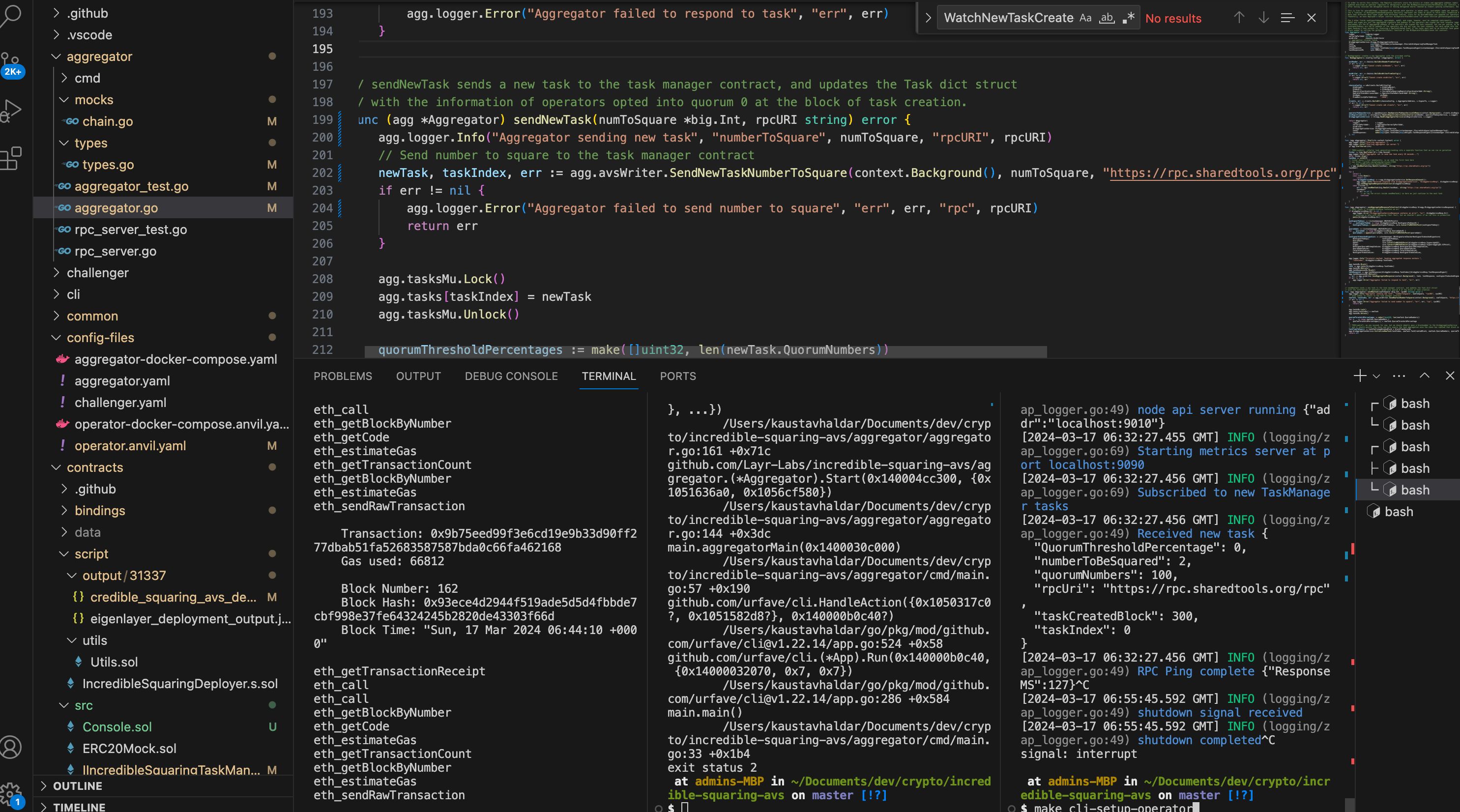The width and height of the screenshot is (1460, 812).
Task: Open aggregator.yaml config file
Action: [122, 381]
